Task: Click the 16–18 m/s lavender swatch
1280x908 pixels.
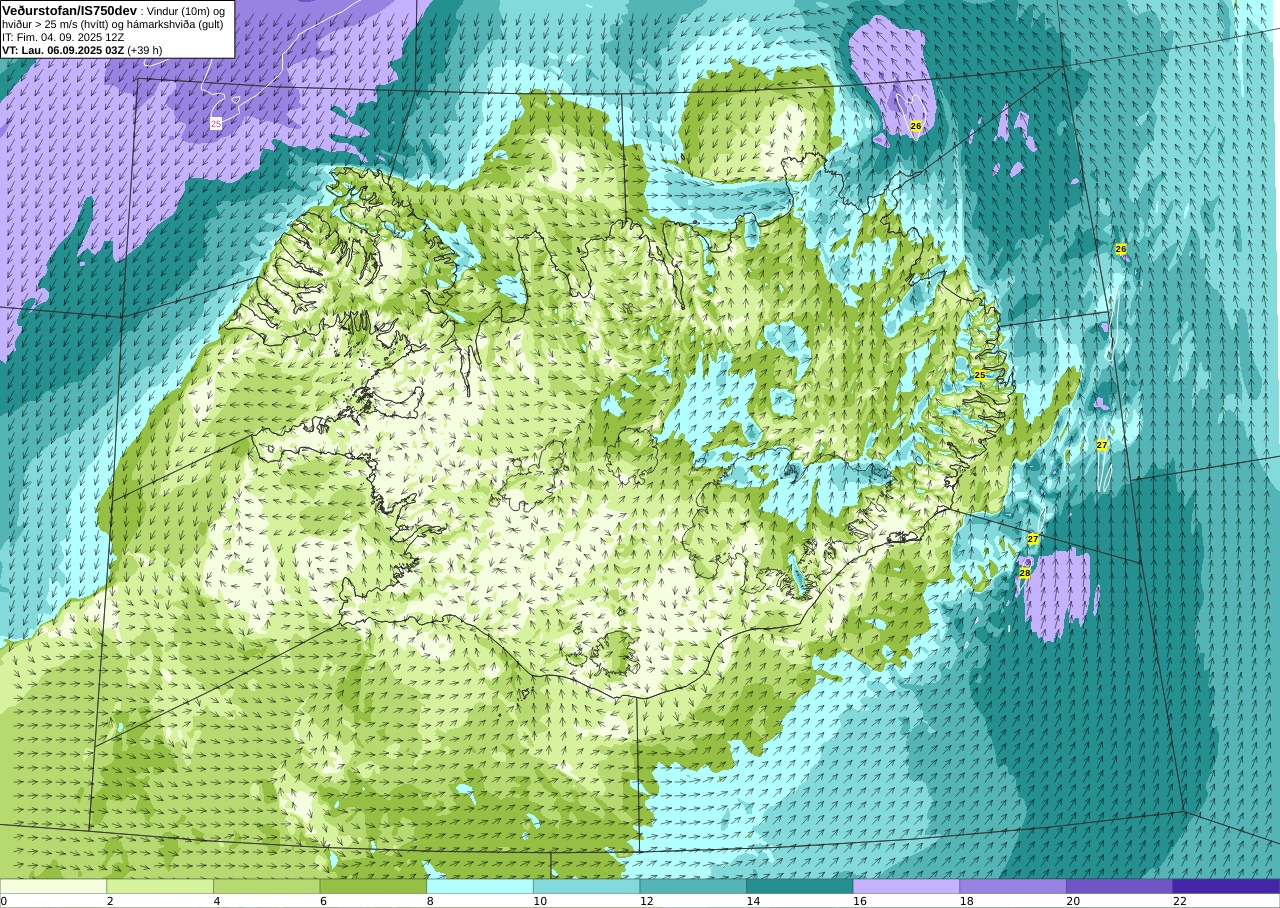Action: (907, 886)
